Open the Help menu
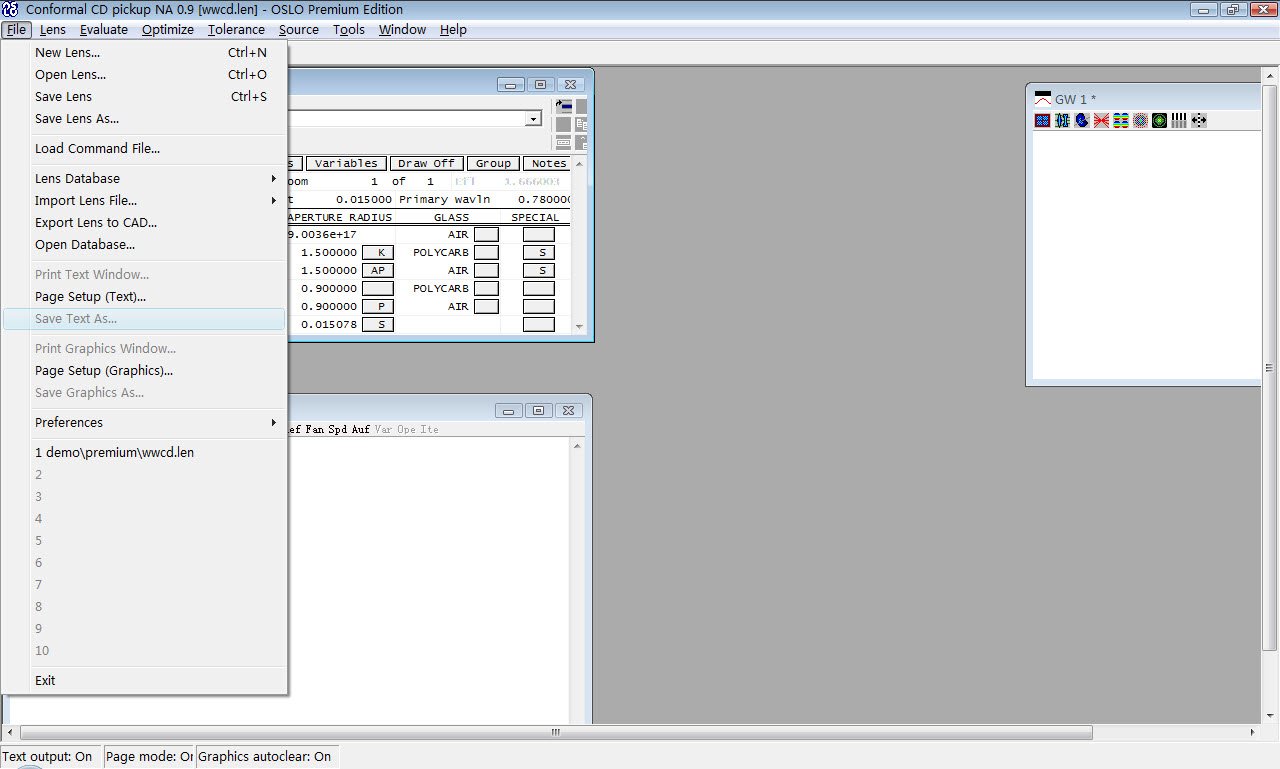Viewport: 1280px width, 769px height. (453, 30)
